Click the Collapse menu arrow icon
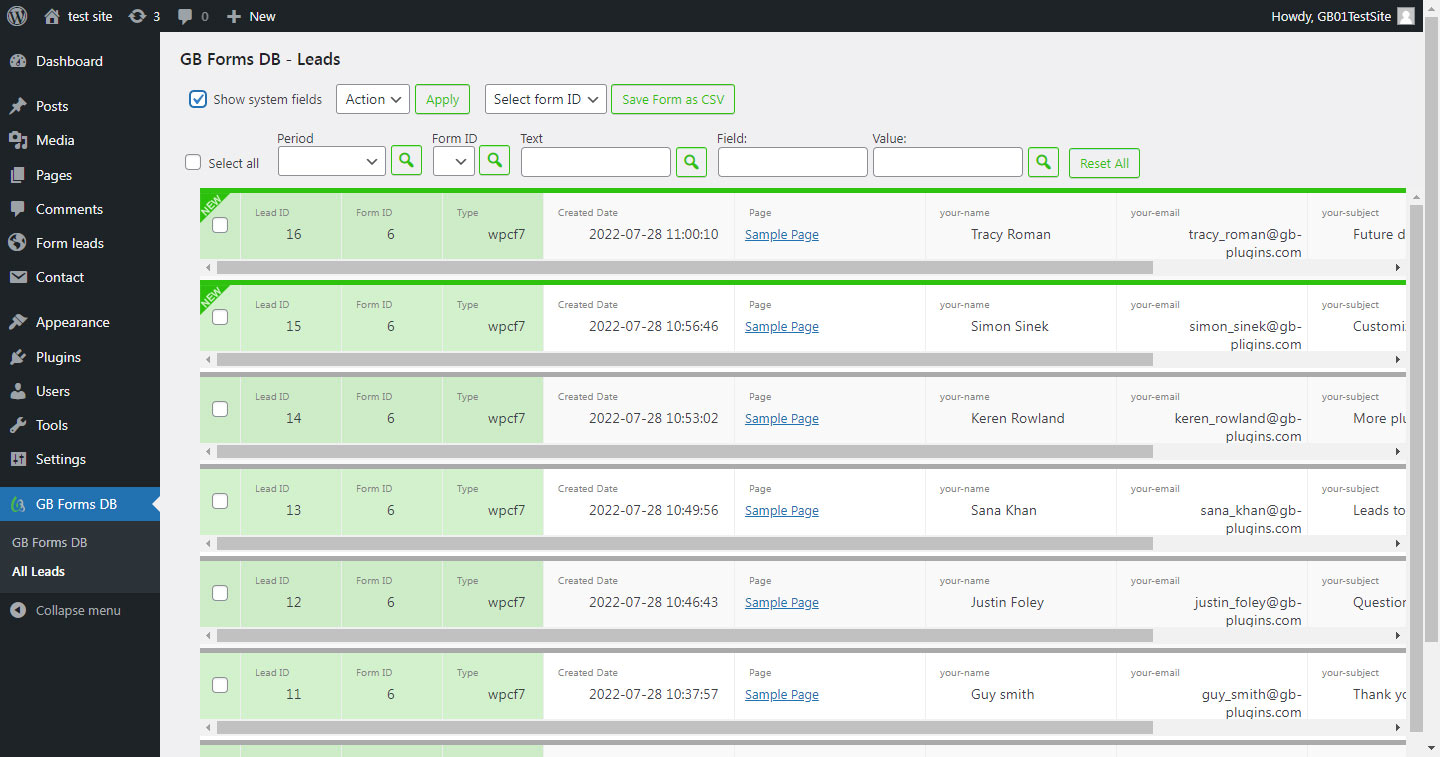Screen dimensions: 1440x757 point(17,610)
